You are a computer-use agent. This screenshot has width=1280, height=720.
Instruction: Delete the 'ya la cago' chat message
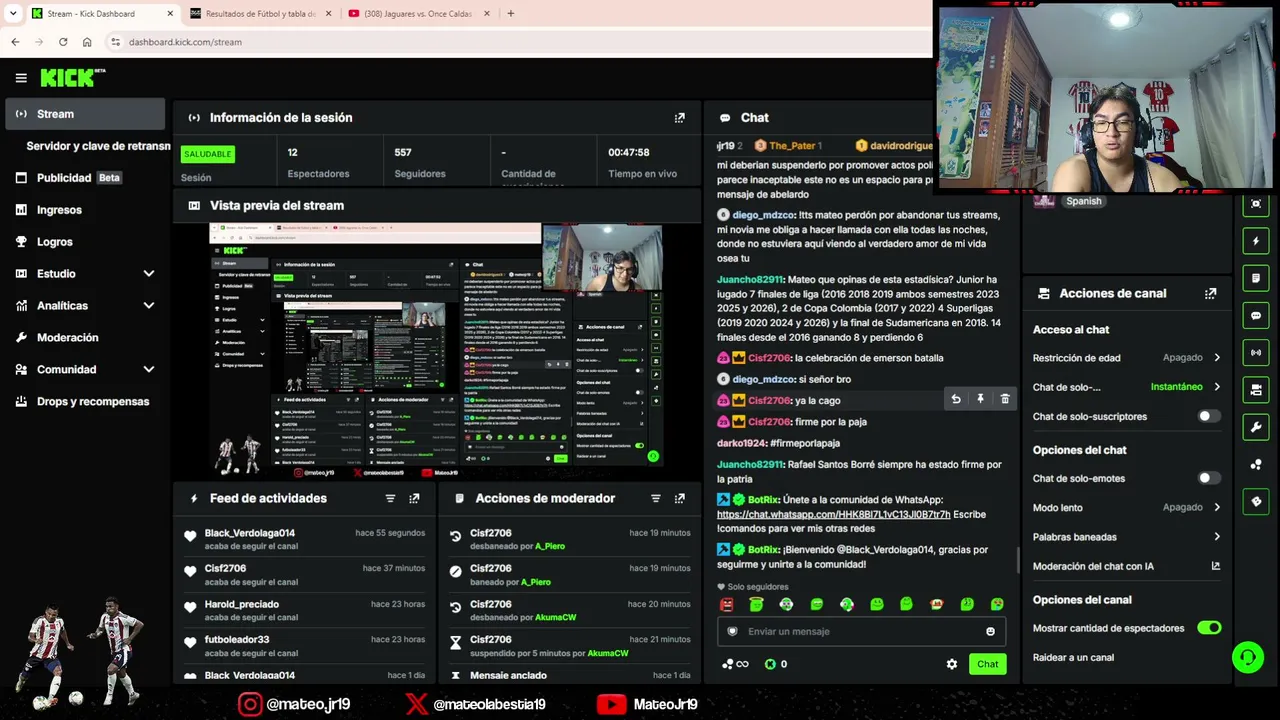[x=1005, y=400]
